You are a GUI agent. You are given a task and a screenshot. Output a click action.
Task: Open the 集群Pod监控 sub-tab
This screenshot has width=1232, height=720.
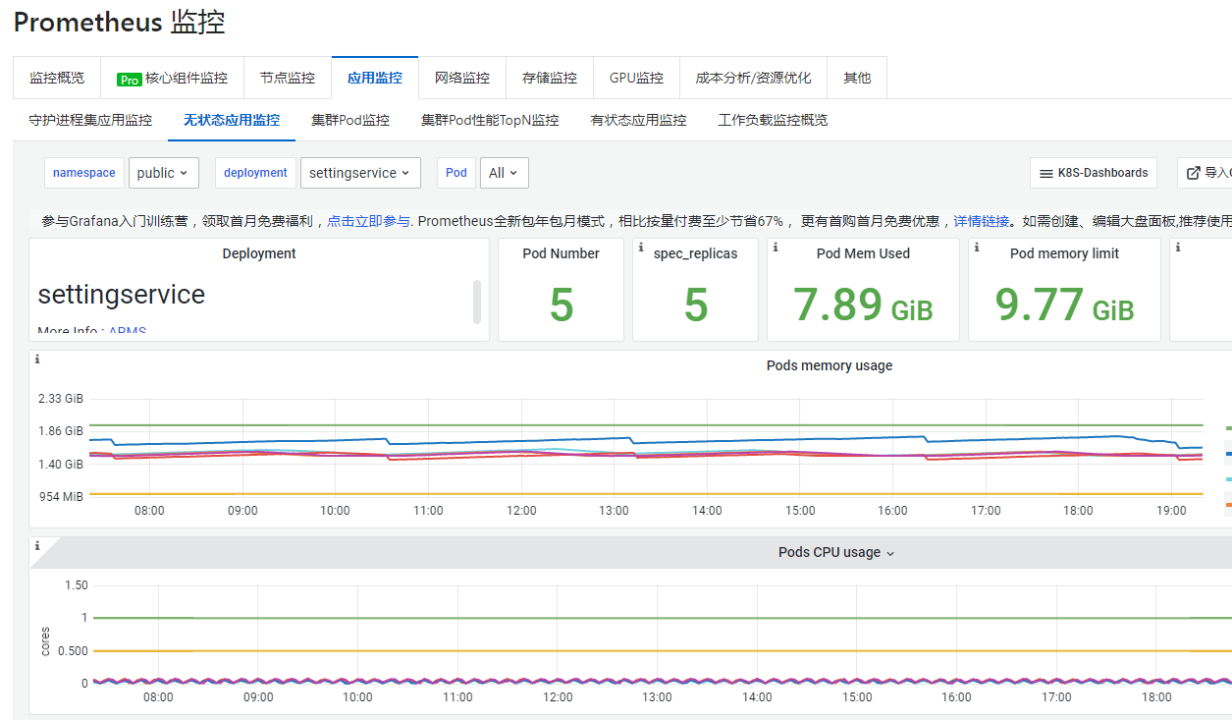(350, 120)
